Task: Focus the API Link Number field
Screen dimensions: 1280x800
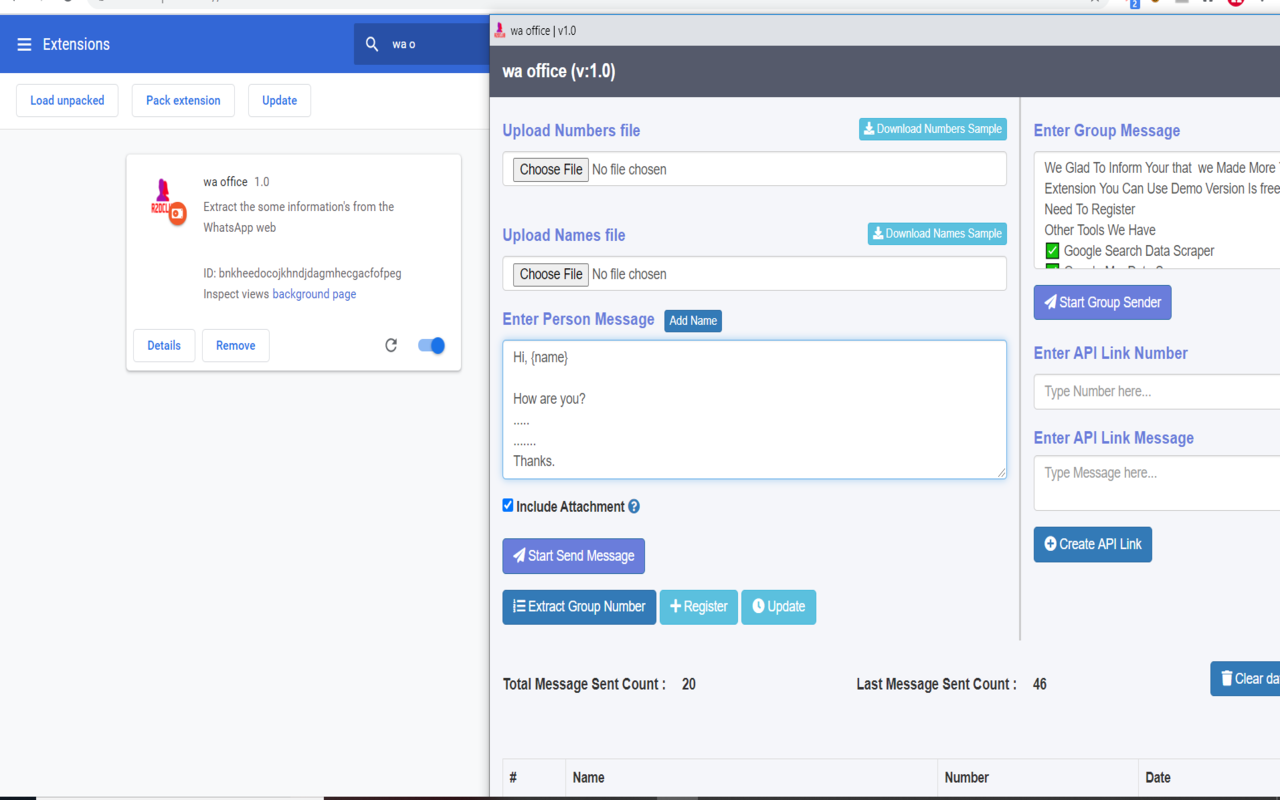Action: (1156, 392)
